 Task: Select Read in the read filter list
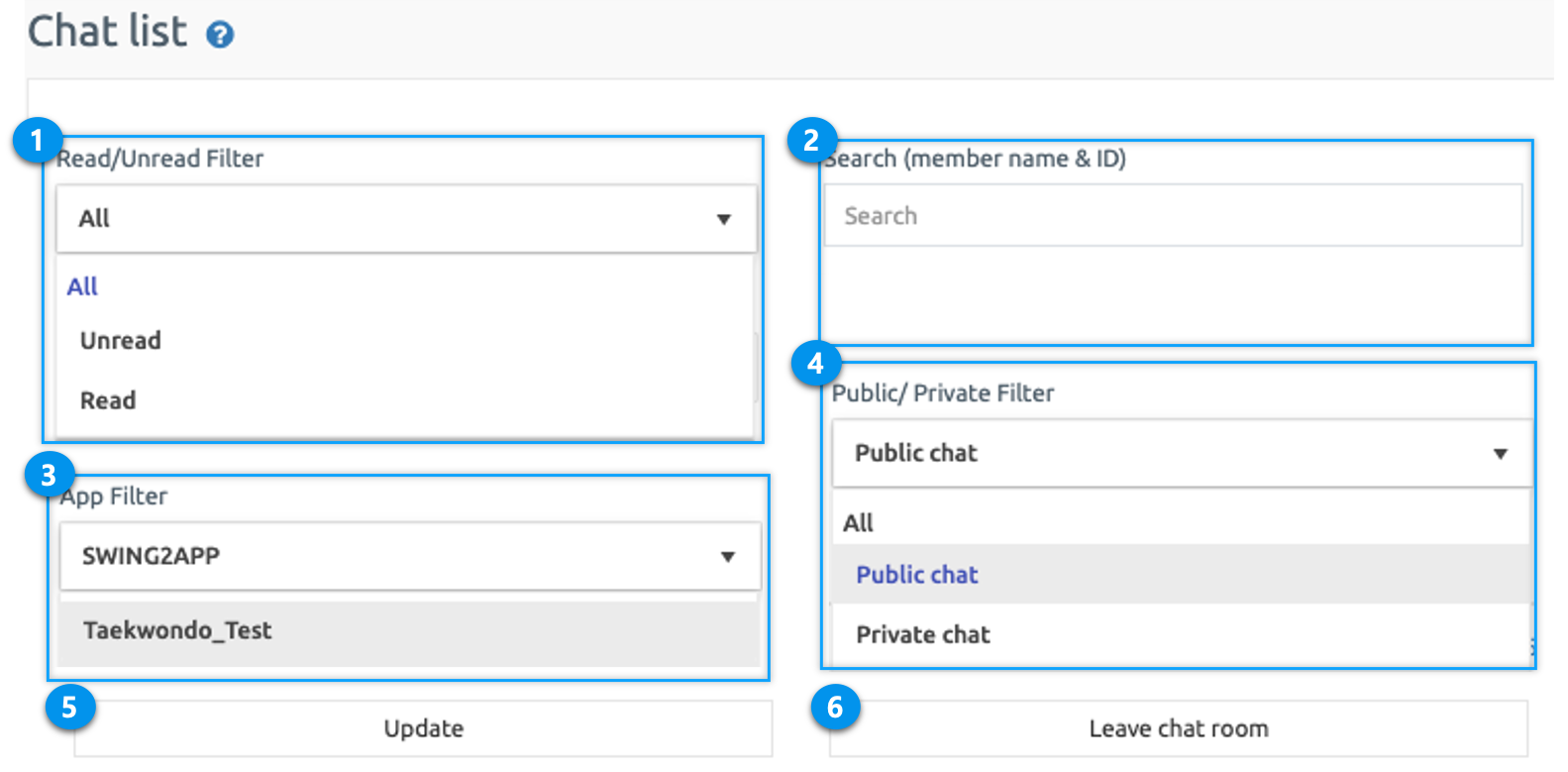[108, 401]
